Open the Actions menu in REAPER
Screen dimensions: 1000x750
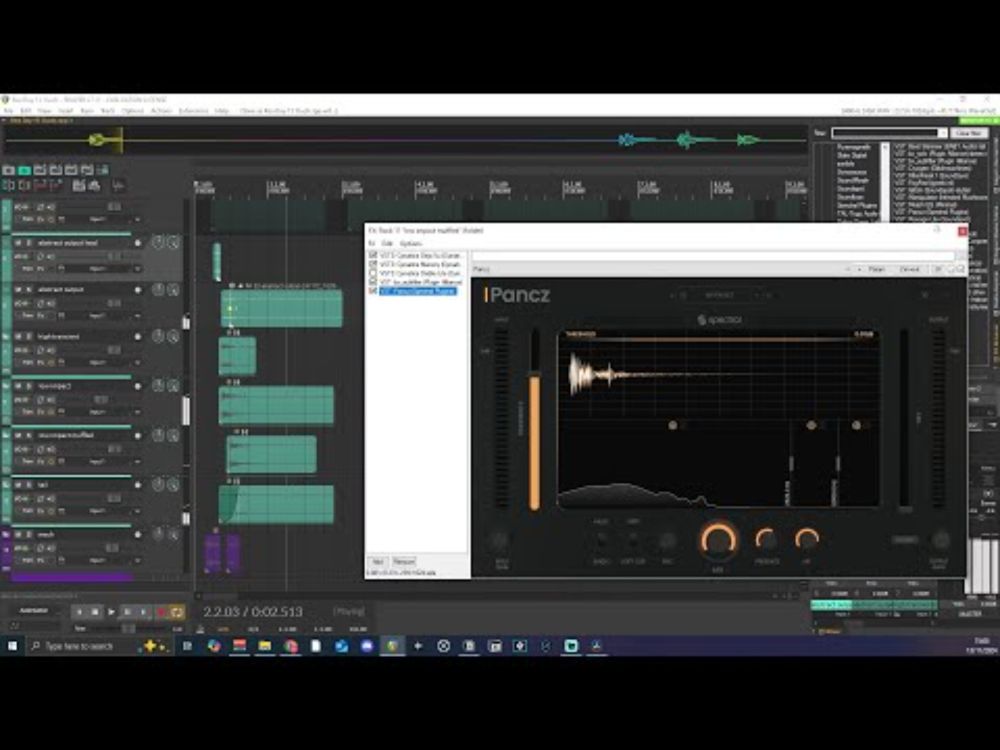pos(161,111)
